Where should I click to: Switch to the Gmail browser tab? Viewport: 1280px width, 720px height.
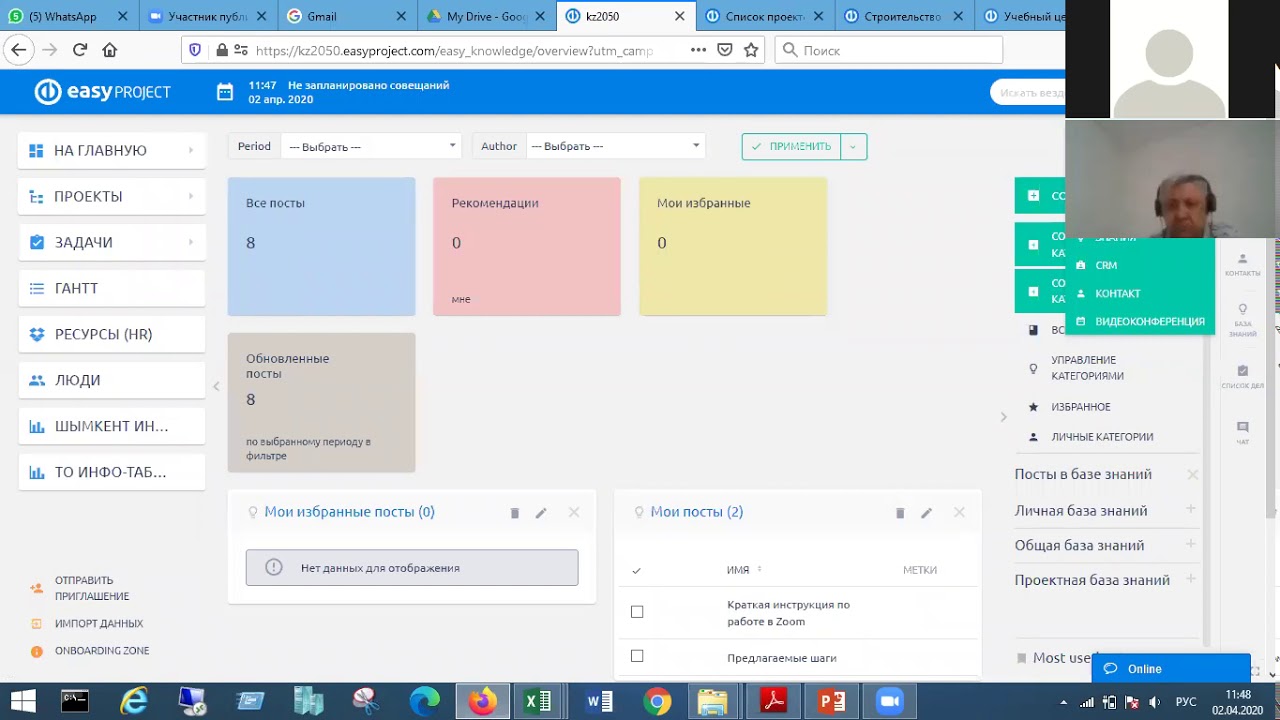point(346,16)
